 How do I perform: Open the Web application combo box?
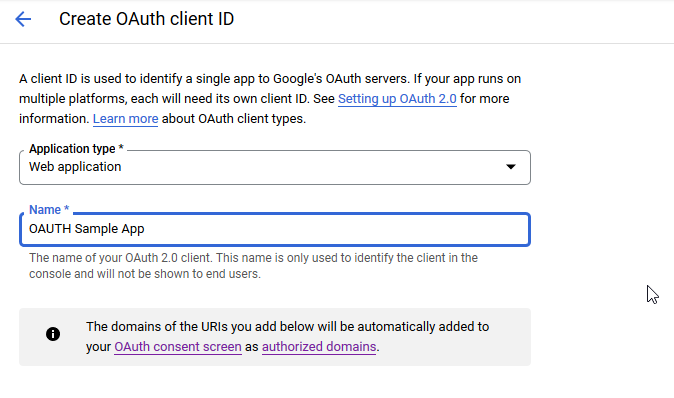[x=275, y=167]
